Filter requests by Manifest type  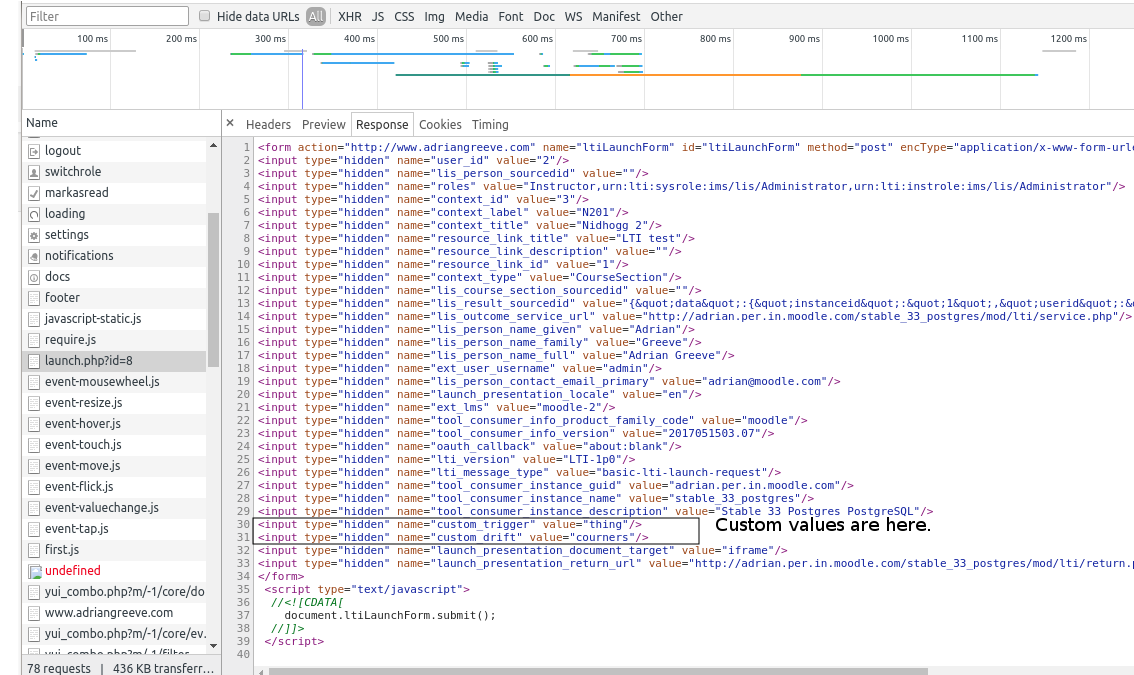tap(616, 17)
